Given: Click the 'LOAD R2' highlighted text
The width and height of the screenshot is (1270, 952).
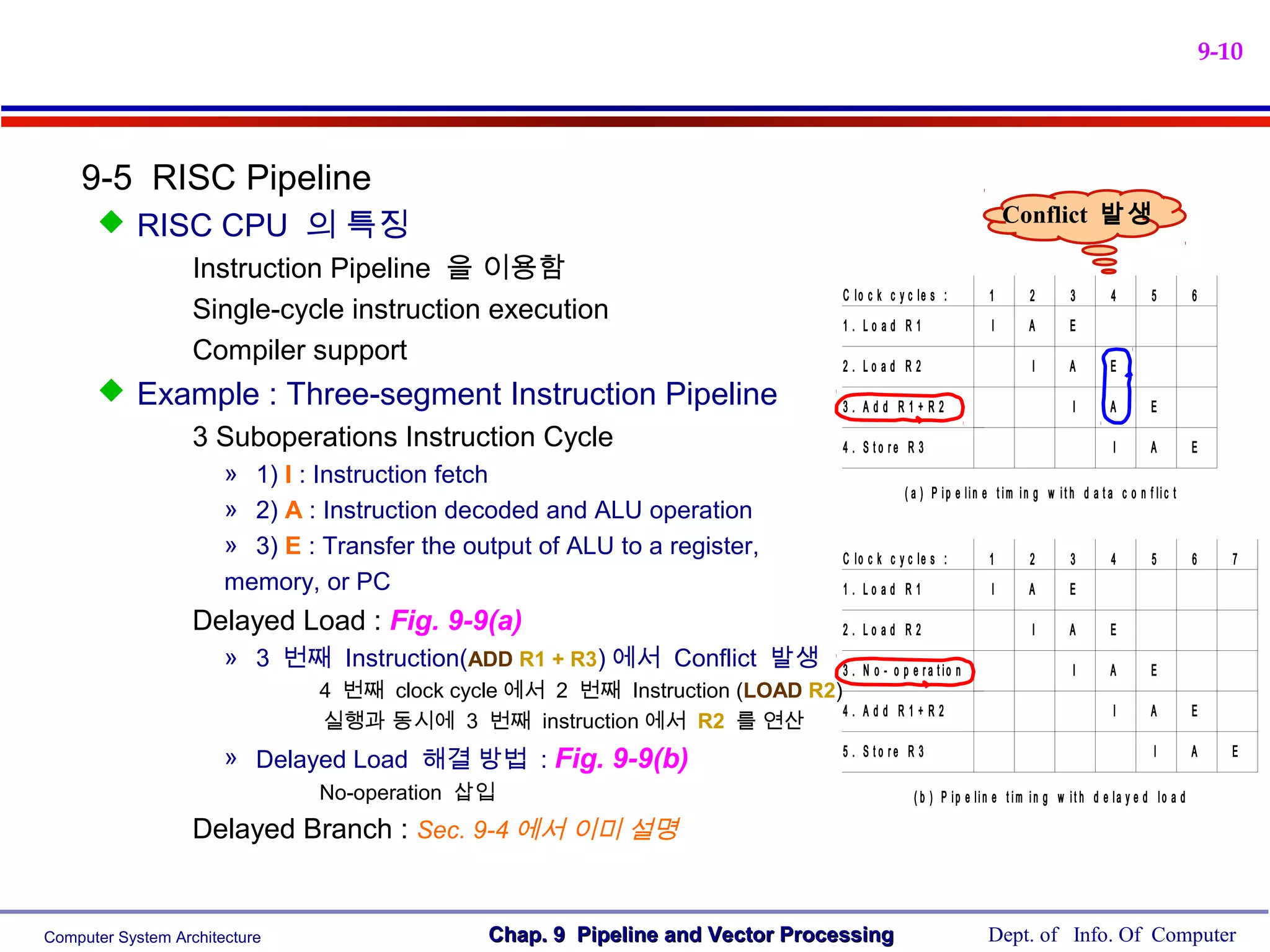Looking at the screenshot, I should pyautogui.click(x=789, y=690).
